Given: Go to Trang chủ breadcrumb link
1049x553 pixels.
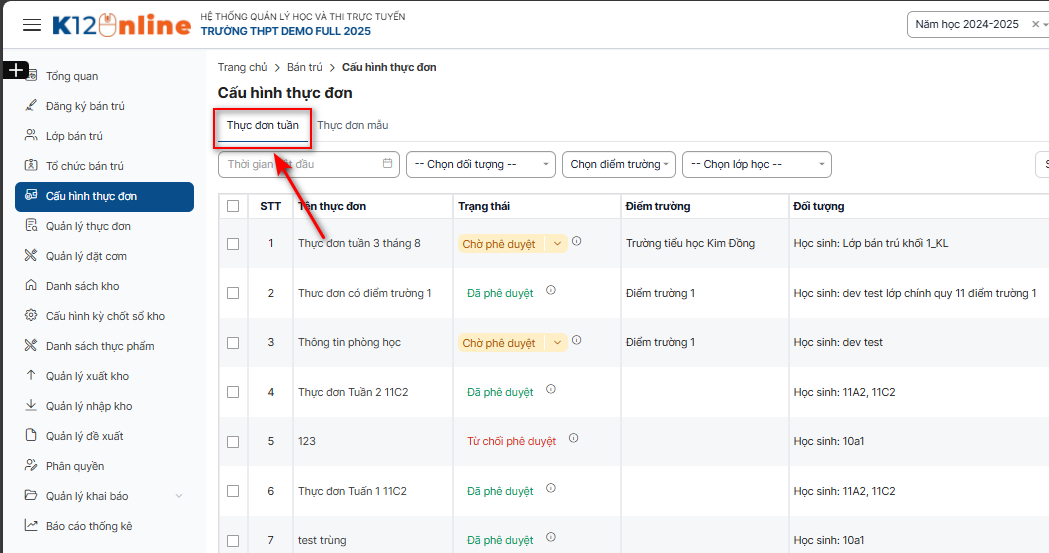Looking at the screenshot, I should pos(243,68).
